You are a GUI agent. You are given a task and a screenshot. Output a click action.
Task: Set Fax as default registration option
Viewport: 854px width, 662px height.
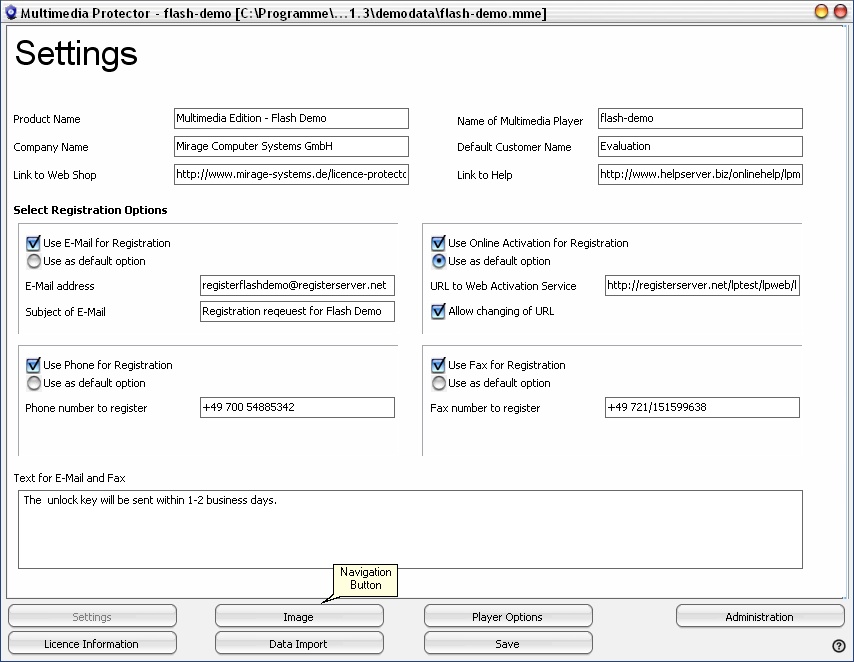(438, 383)
